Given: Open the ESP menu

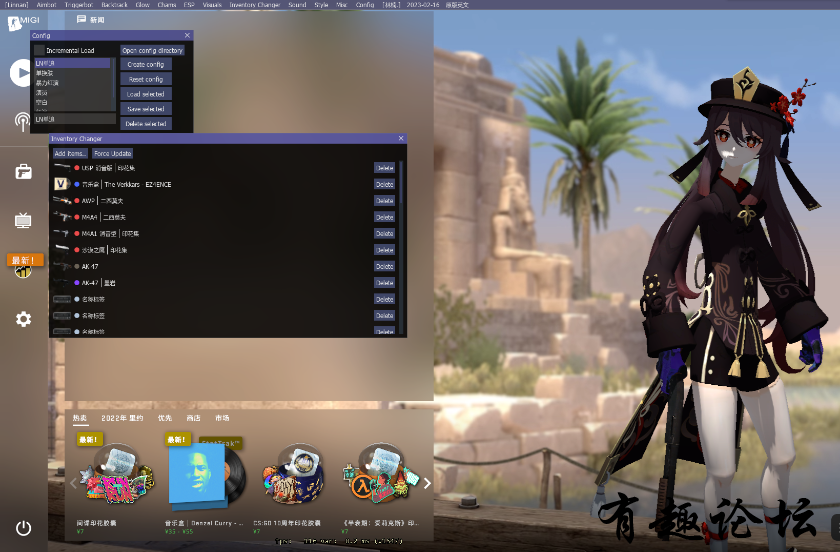Looking at the screenshot, I should pos(189,4).
